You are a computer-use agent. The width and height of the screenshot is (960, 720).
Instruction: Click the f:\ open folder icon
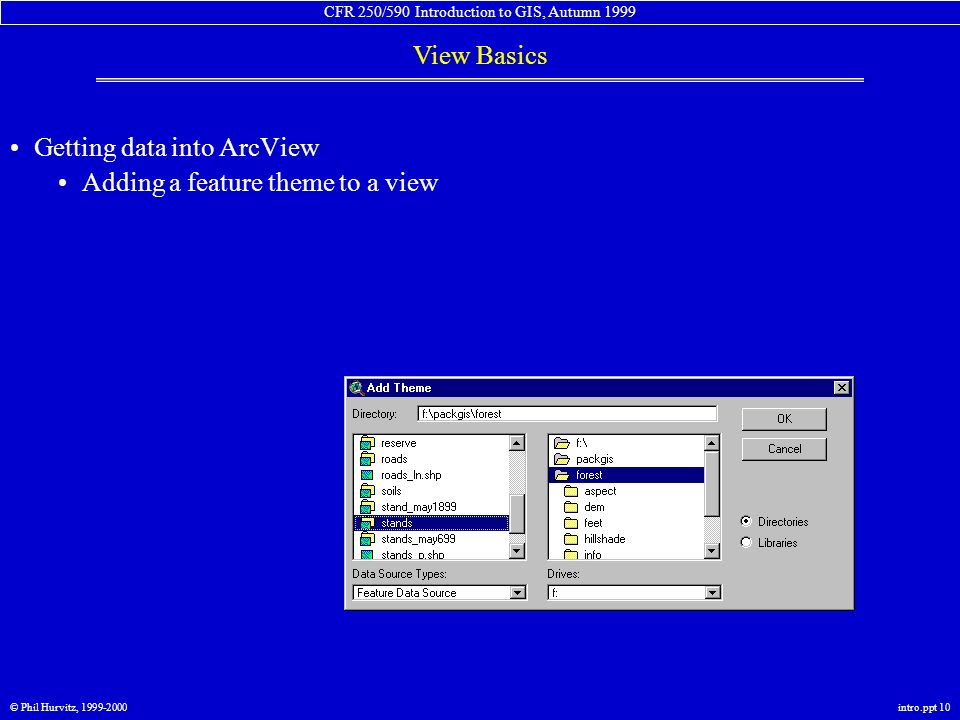coord(561,443)
